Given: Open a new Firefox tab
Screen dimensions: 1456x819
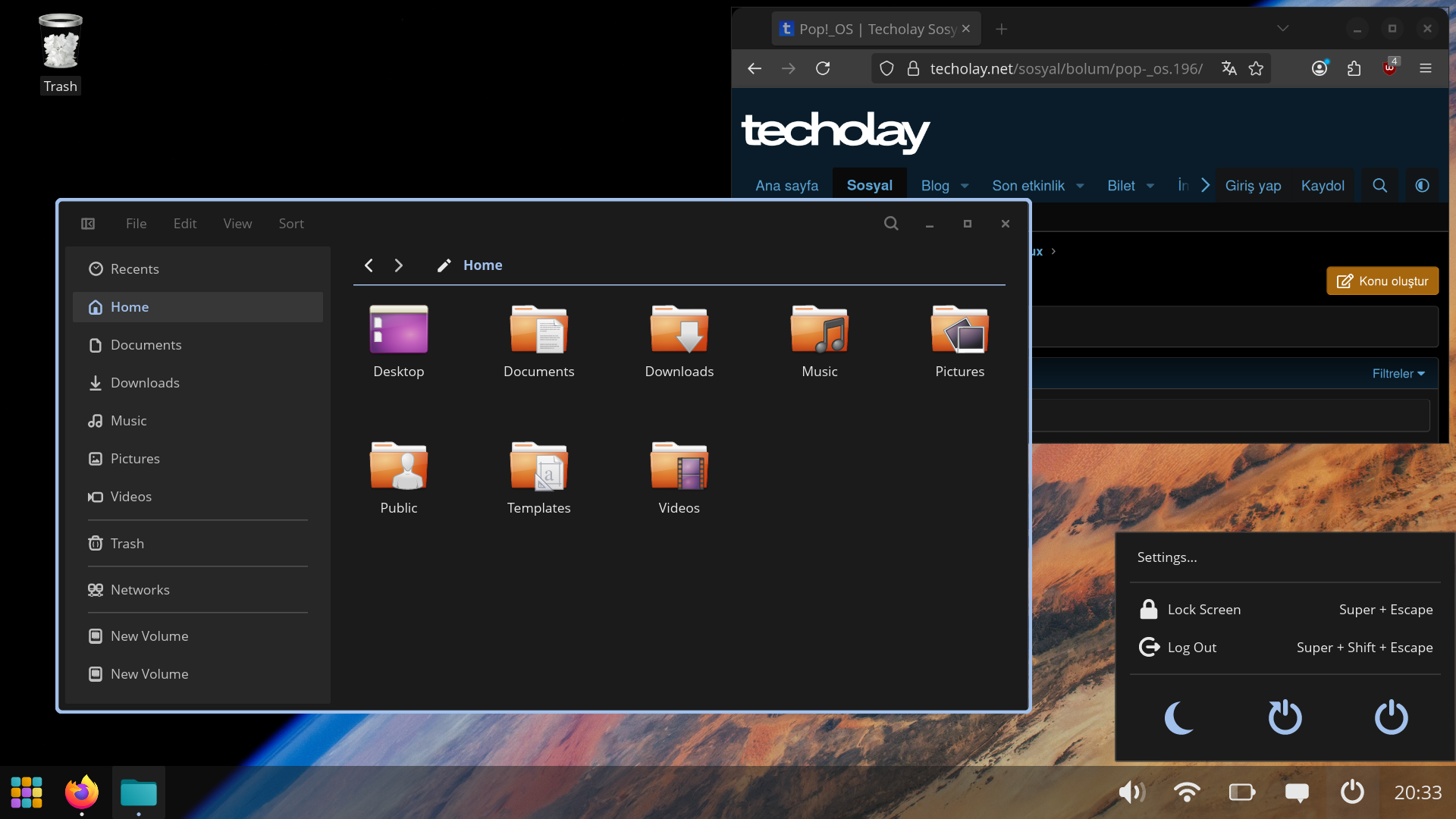Looking at the screenshot, I should (x=1002, y=29).
